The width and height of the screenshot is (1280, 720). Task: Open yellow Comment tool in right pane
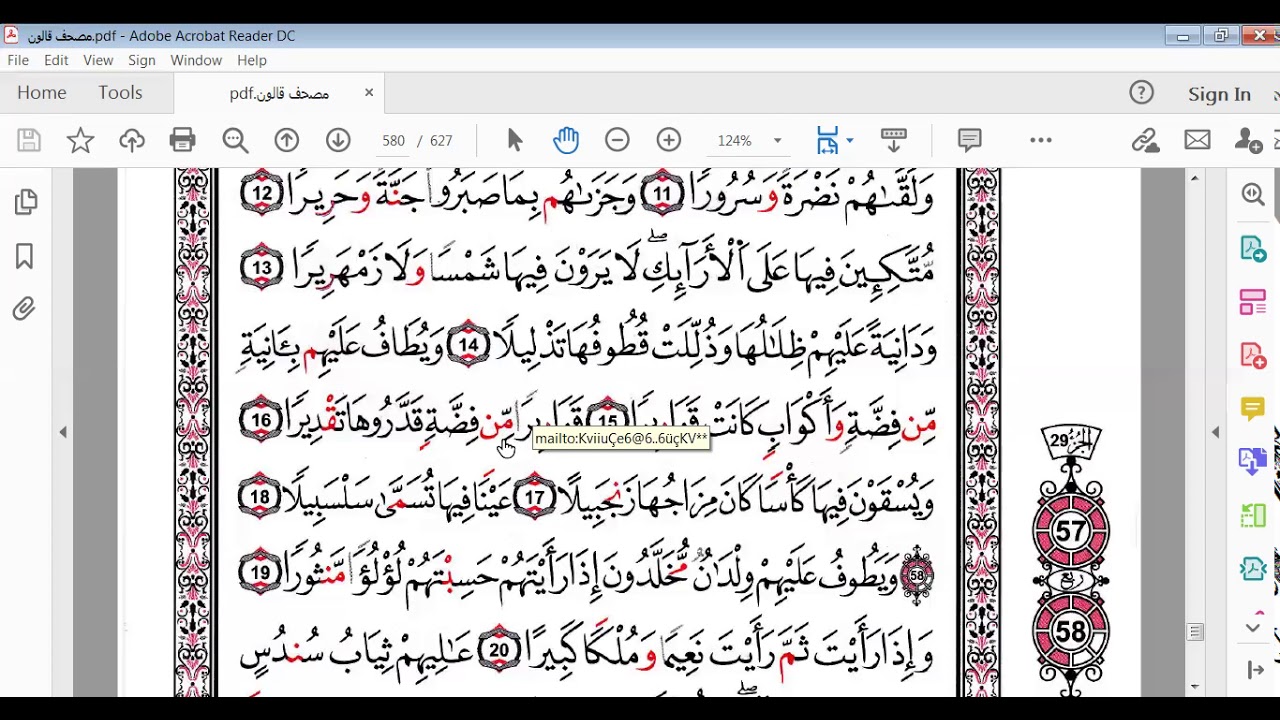[x=1253, y=408]
